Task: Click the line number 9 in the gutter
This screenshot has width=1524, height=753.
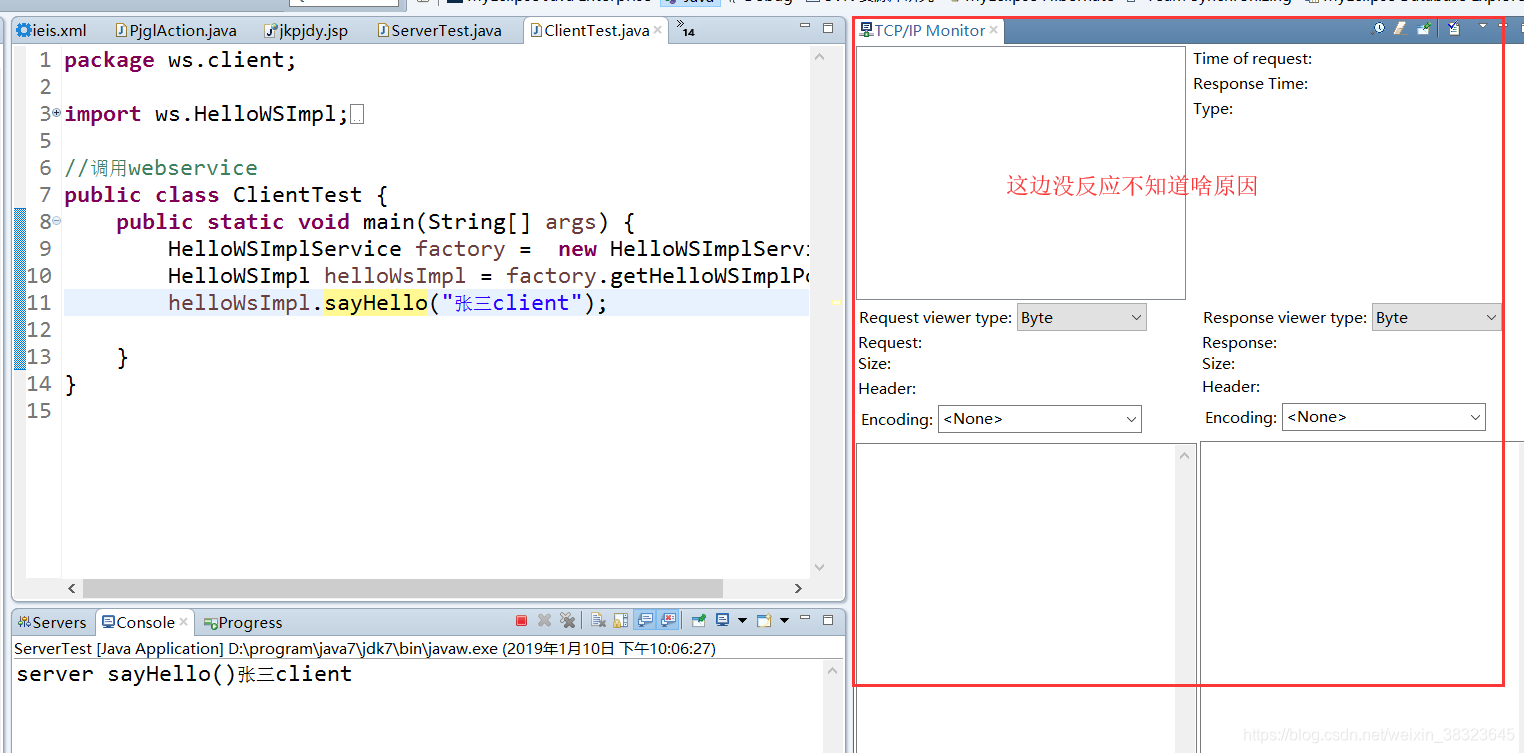Action: coord(45,249)
